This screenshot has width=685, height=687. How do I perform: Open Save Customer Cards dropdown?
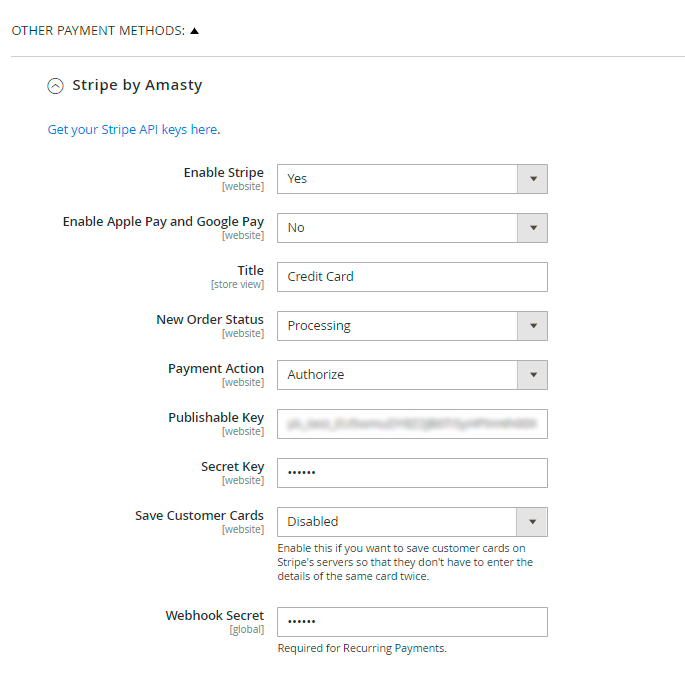point(397,522)
